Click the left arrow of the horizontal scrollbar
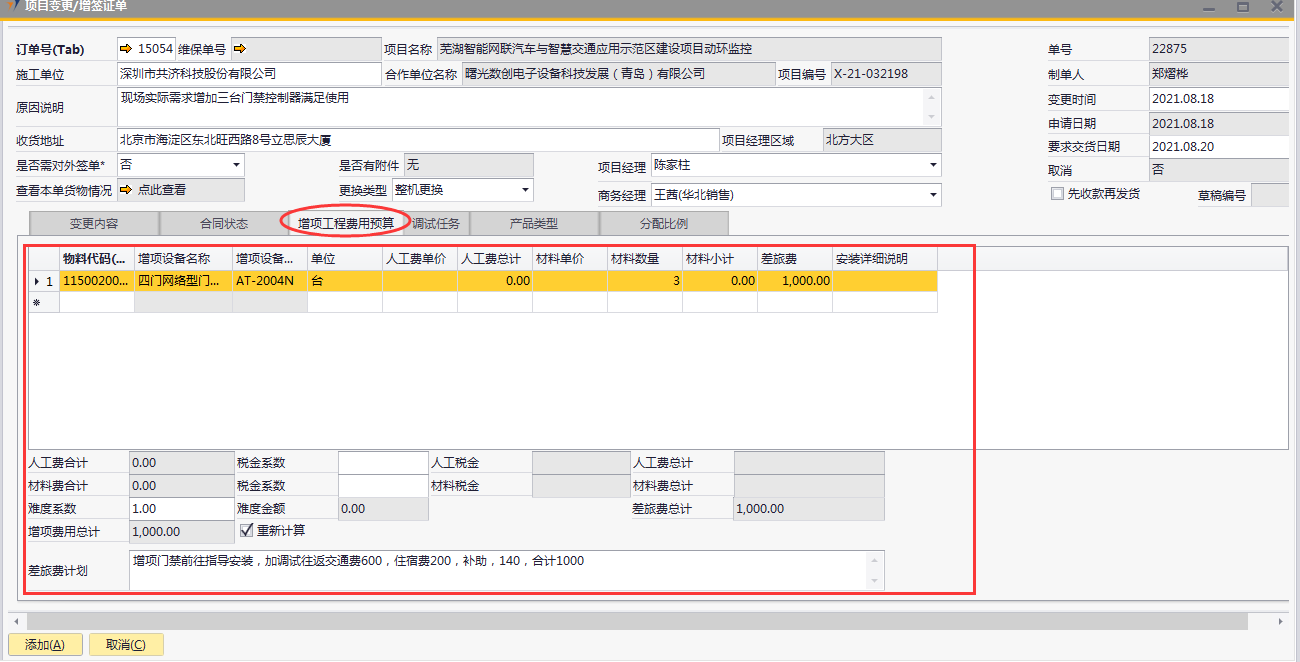Image resolution: width=1300 pixels, height=662 pixels. point(16,621)
